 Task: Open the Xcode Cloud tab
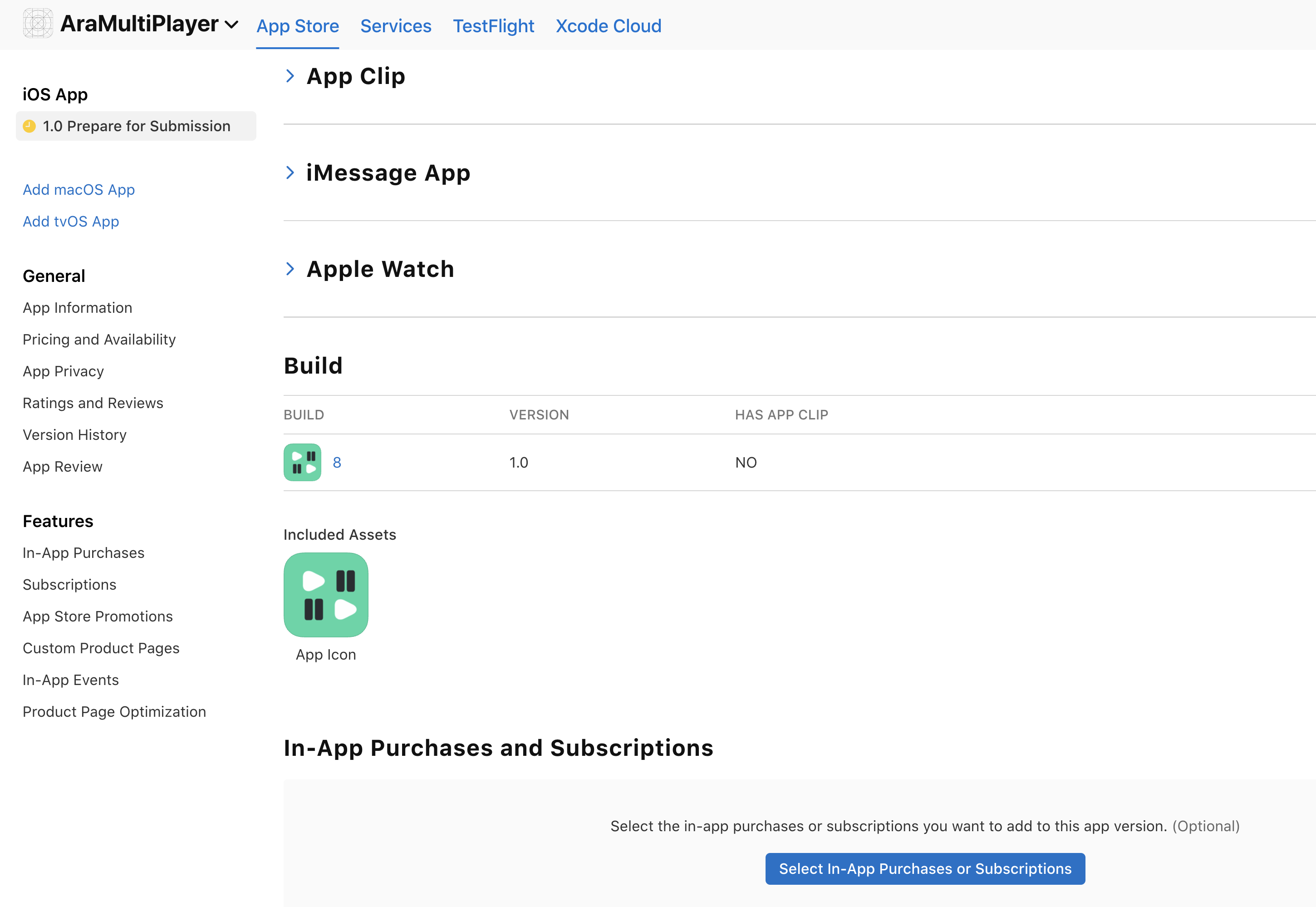click(x=608, y=26)
